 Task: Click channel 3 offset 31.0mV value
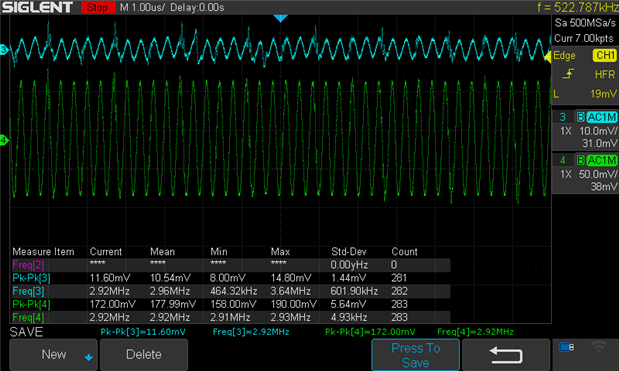[599, 143]
